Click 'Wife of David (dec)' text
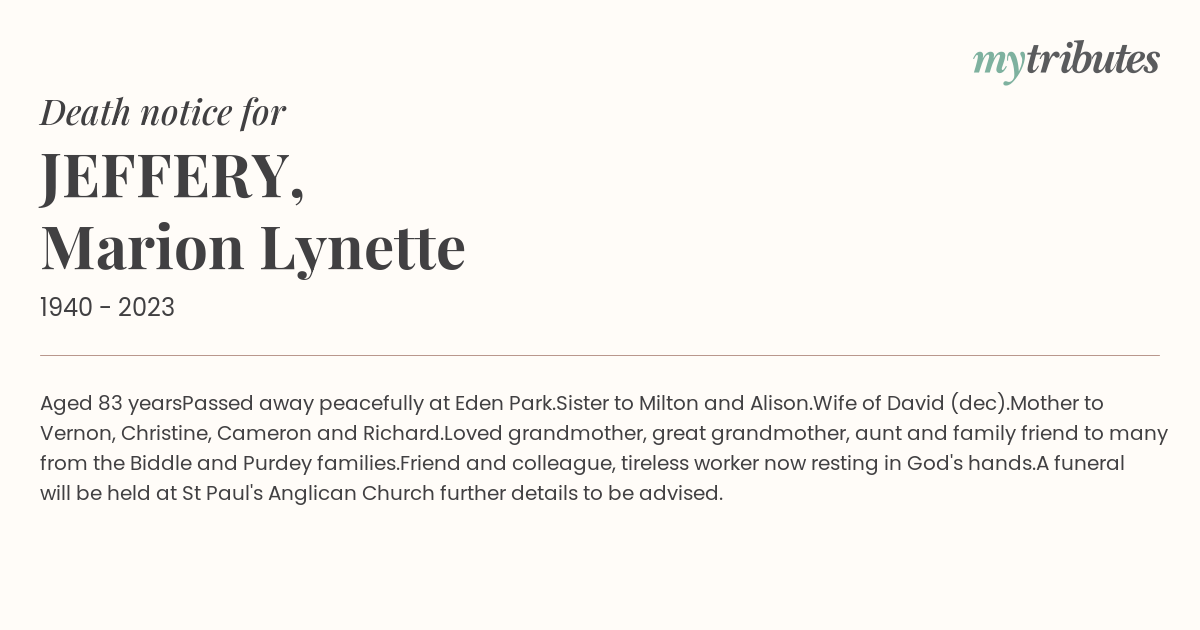The width and height of the screenshot is (1200, 630). coord(910,403)
